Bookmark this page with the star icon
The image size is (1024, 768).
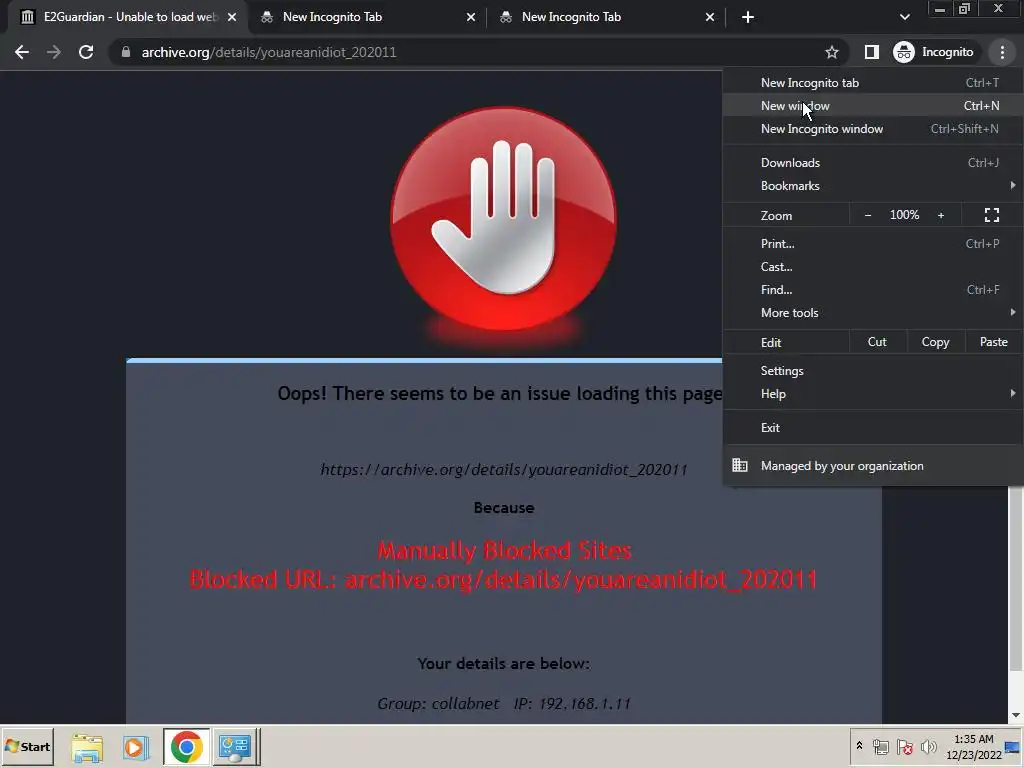831,52
